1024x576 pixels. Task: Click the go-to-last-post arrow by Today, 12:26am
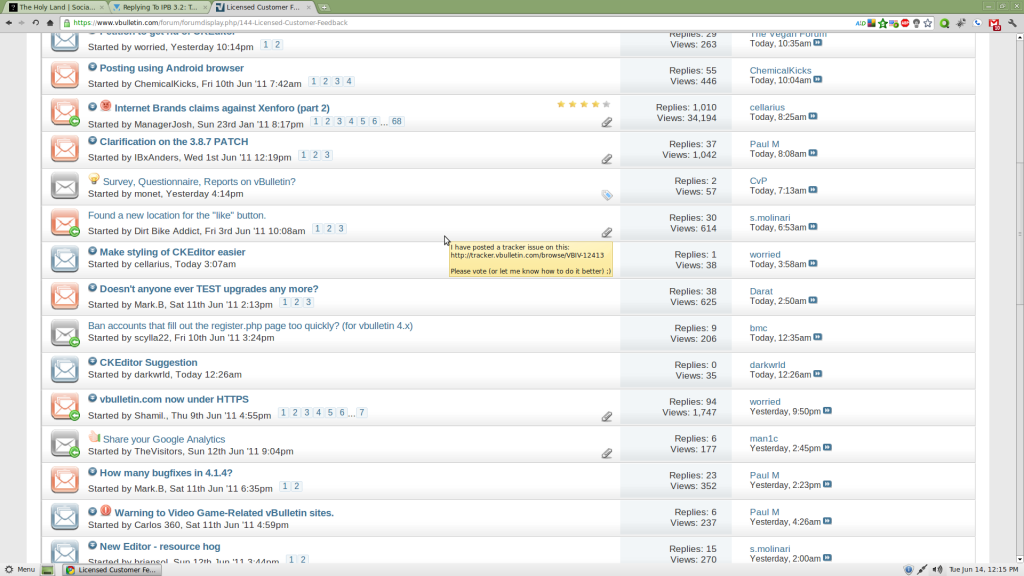818,374
